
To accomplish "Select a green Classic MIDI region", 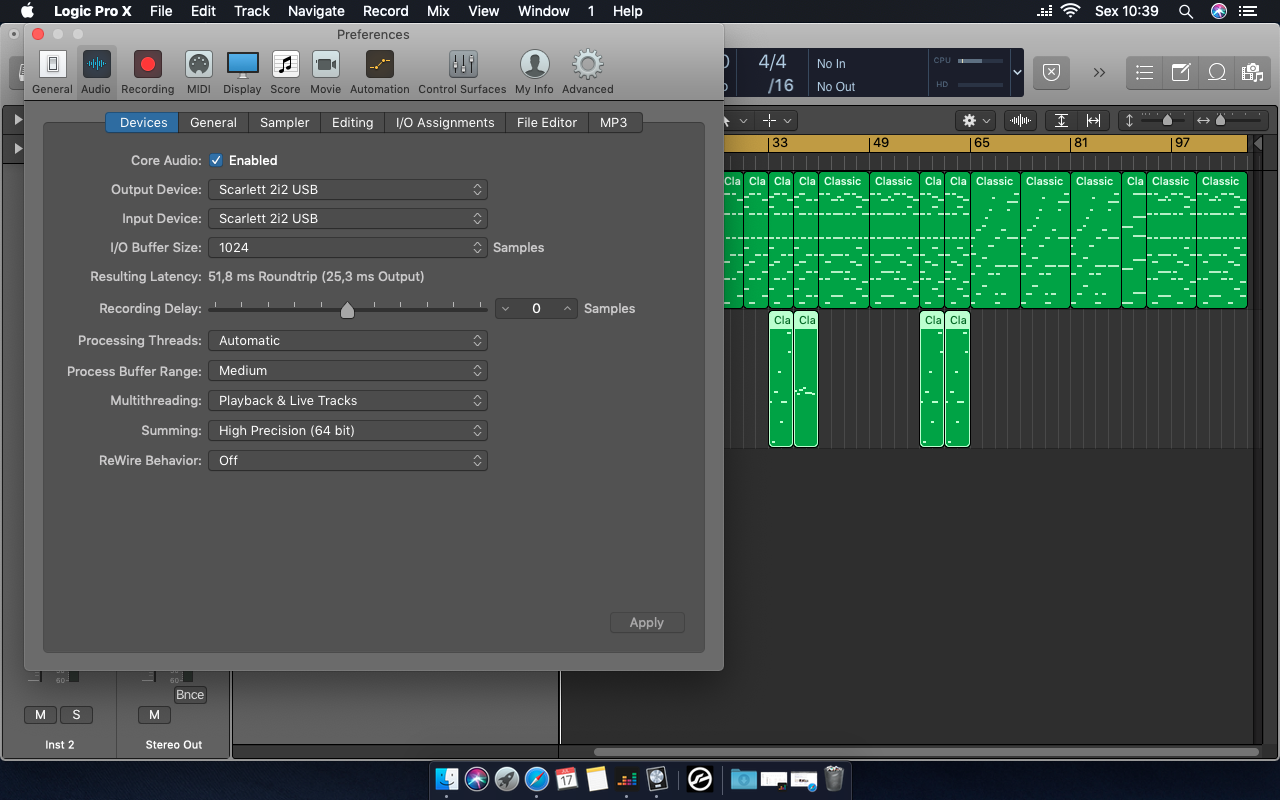I will 843,240.
